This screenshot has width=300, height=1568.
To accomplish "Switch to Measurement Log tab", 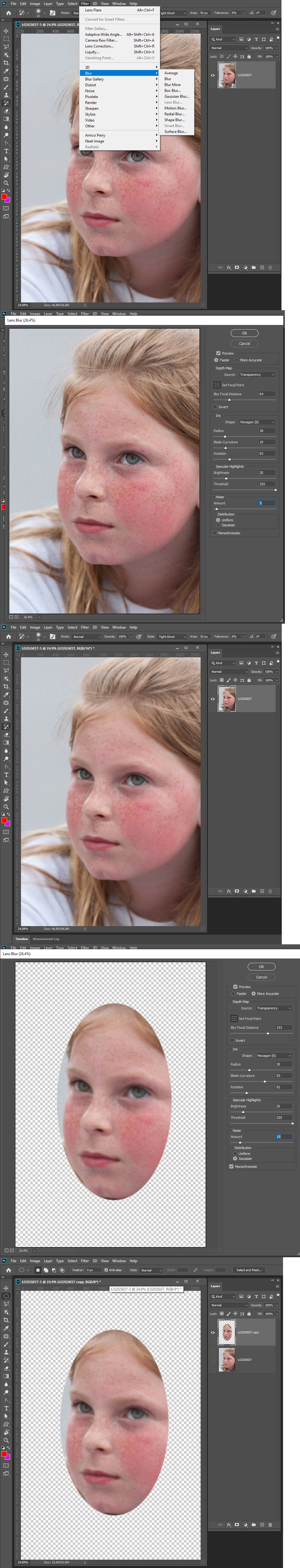I will point(46,939).
